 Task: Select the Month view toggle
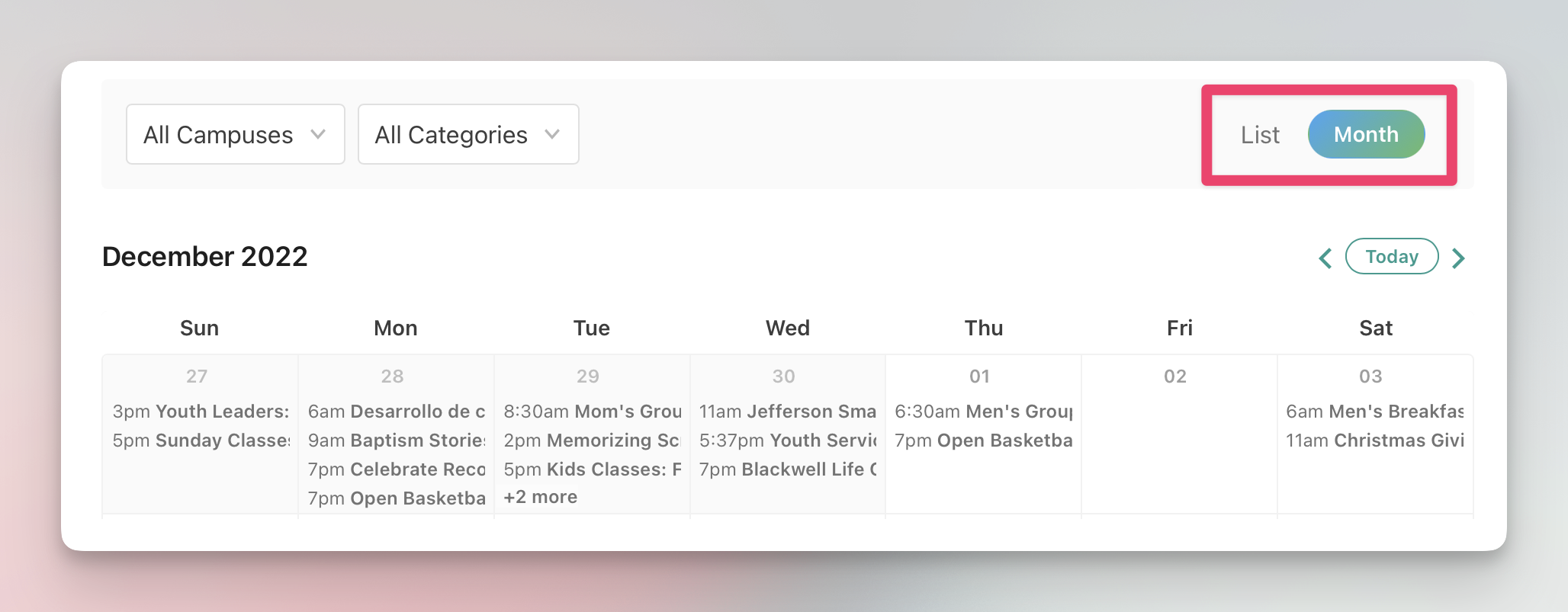pyautogui.click(x=1366, y=135)
